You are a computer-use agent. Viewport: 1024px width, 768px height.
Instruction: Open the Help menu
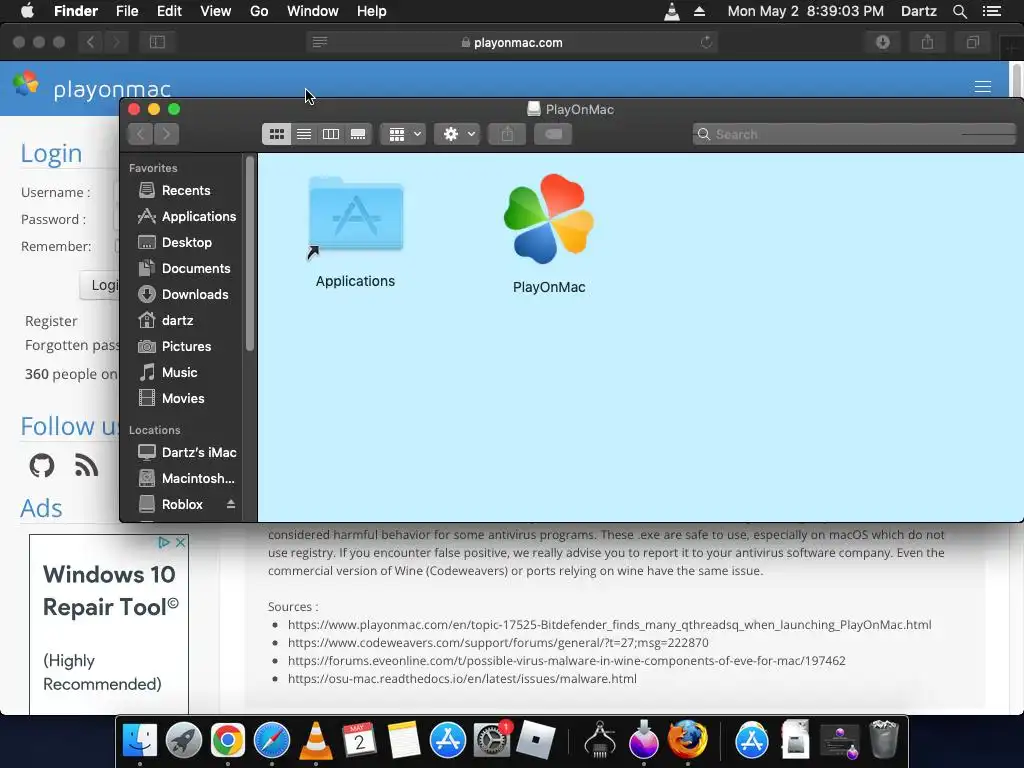point(372,11)
